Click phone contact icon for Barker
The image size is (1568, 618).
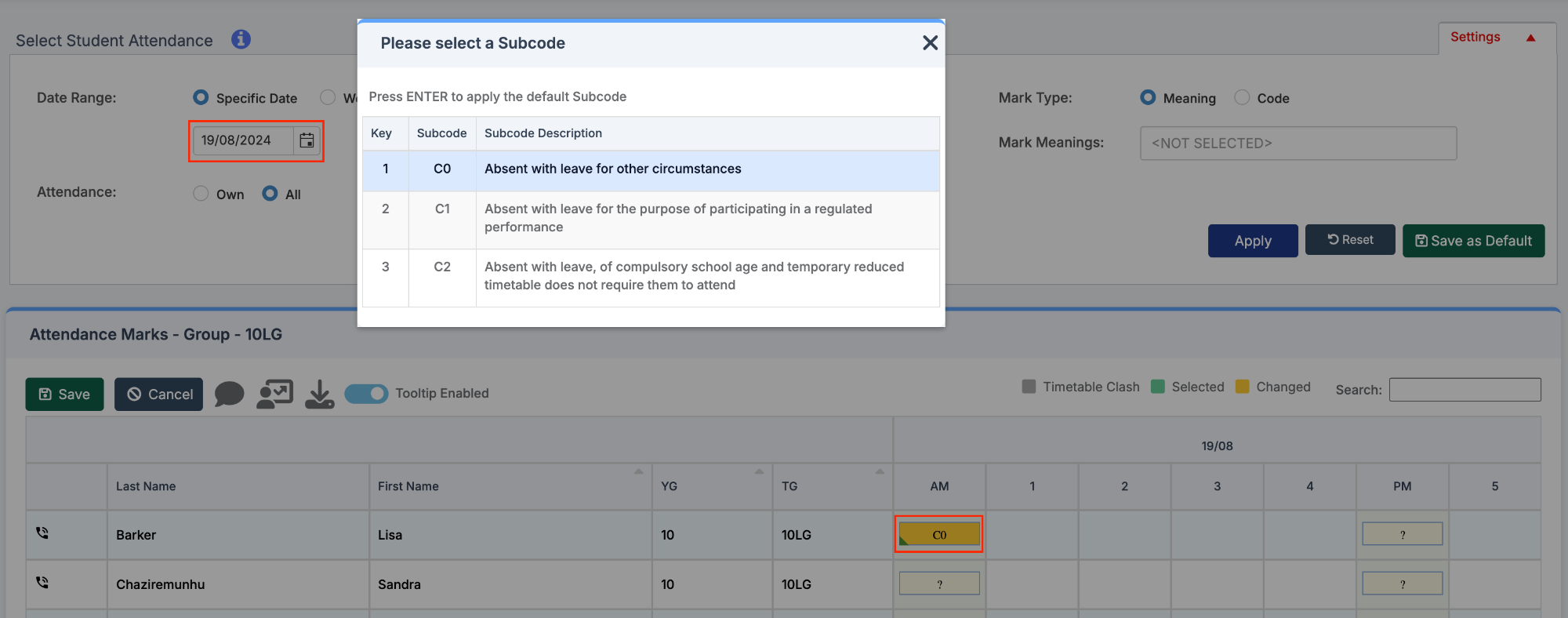pyautogui.click(x=42, y=533)
